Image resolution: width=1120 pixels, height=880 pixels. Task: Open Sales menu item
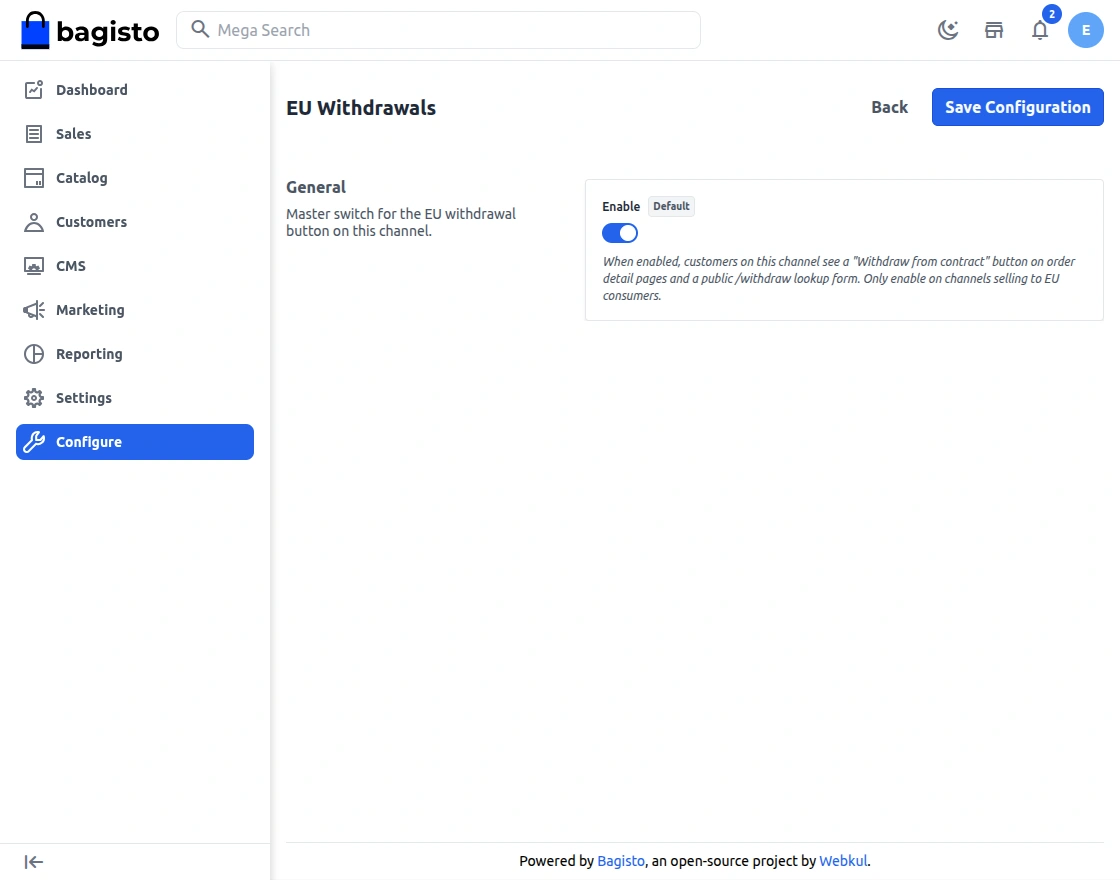click(135, 134)
